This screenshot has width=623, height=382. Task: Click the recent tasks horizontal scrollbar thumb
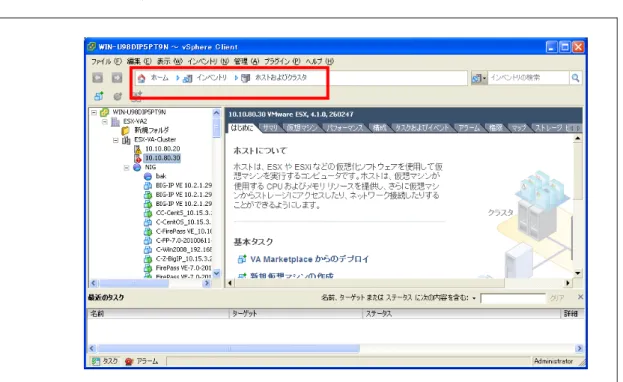tap(228, 349)
